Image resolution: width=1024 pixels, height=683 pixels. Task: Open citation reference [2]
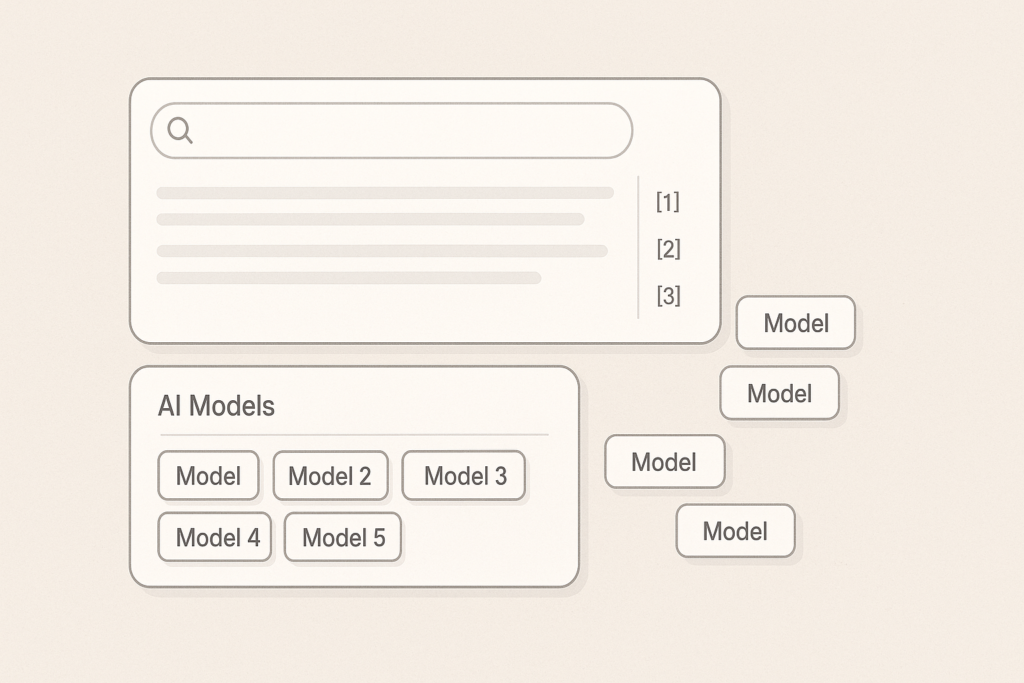(669, 249)
